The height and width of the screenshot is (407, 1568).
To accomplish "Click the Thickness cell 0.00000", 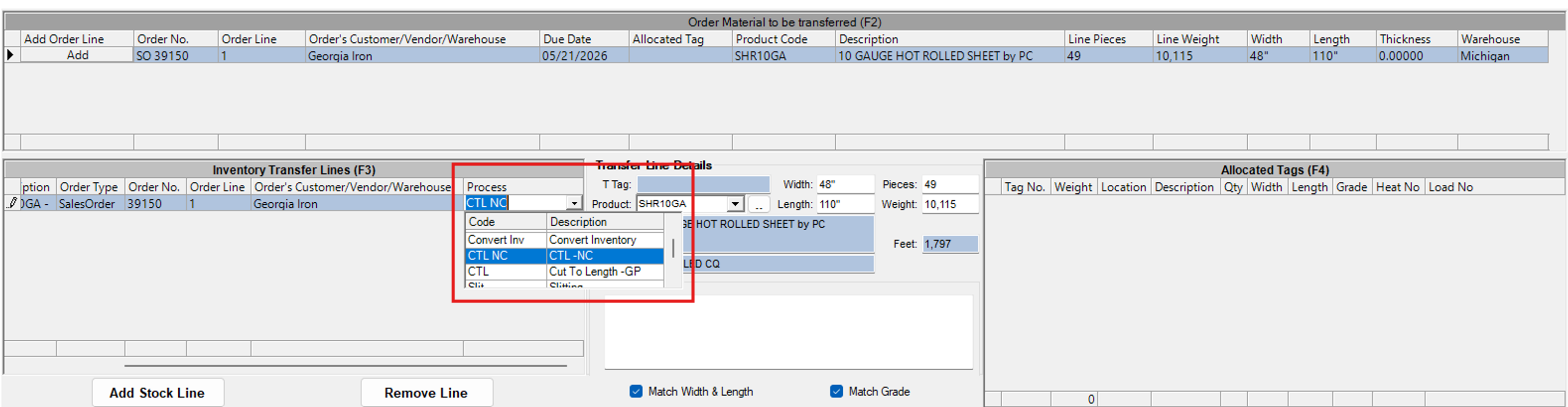I will tap(1416, 56).
